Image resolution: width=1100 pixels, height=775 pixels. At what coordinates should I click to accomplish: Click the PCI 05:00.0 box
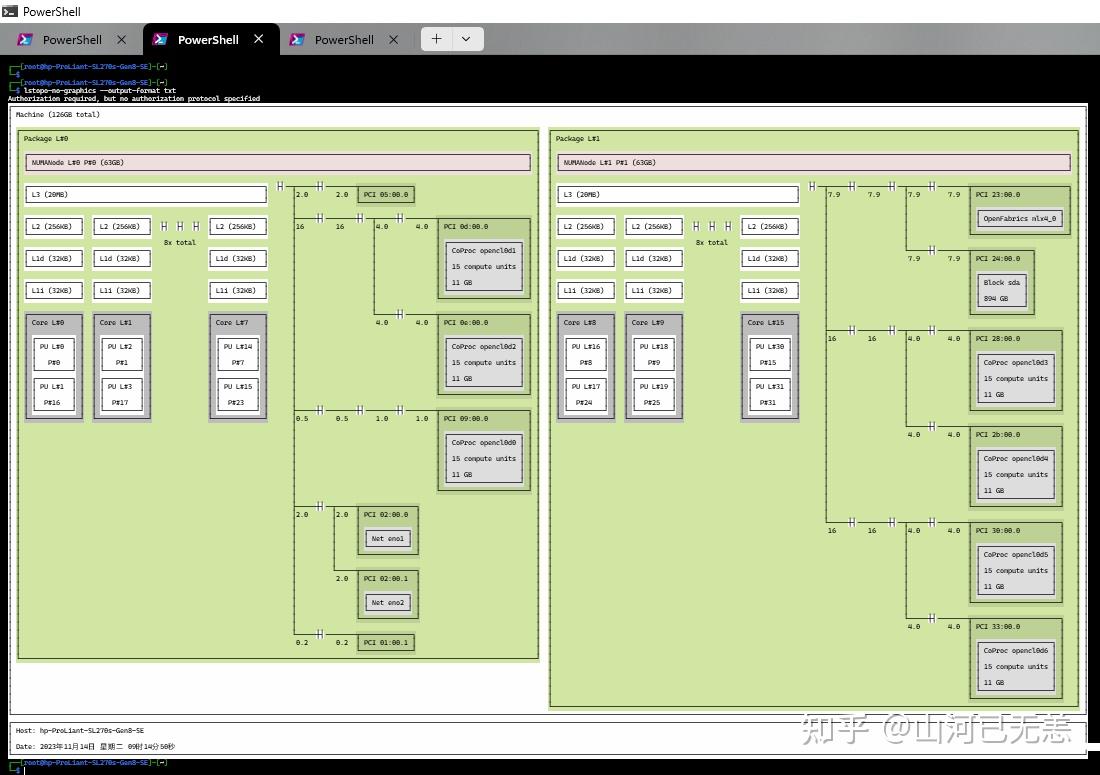[x=385, y=195]
